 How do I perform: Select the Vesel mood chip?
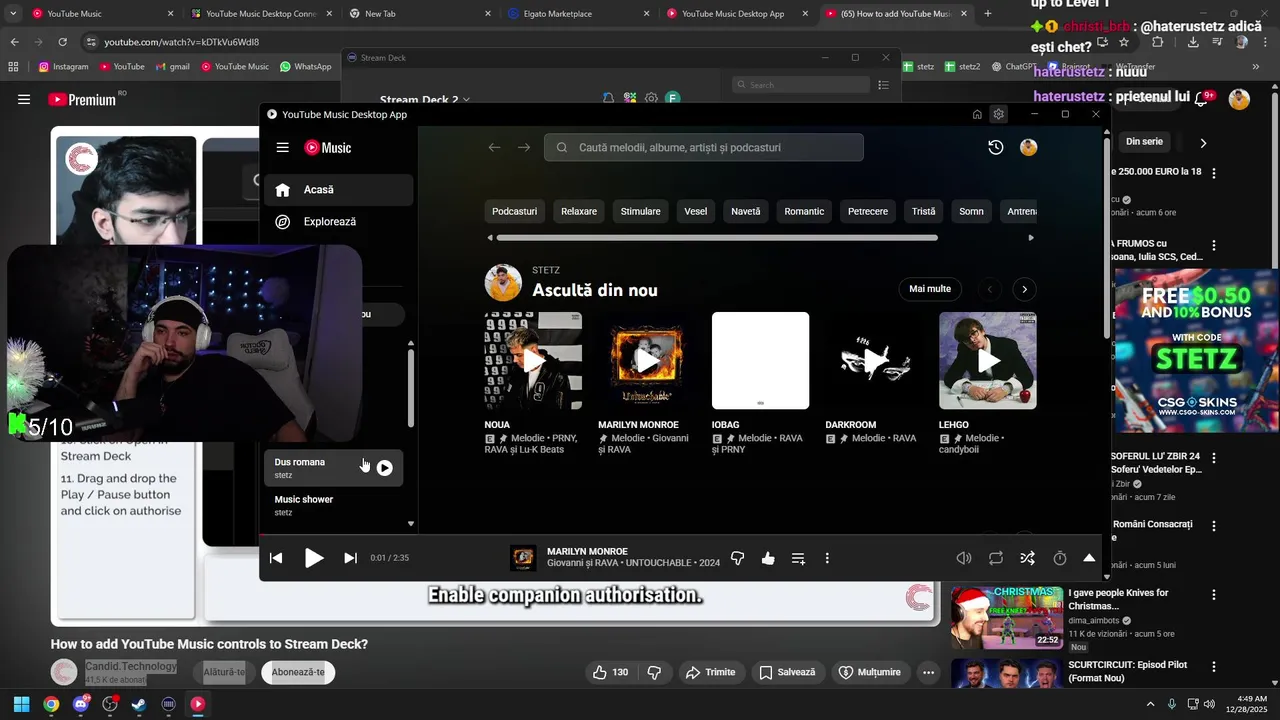tap(696, 211)
